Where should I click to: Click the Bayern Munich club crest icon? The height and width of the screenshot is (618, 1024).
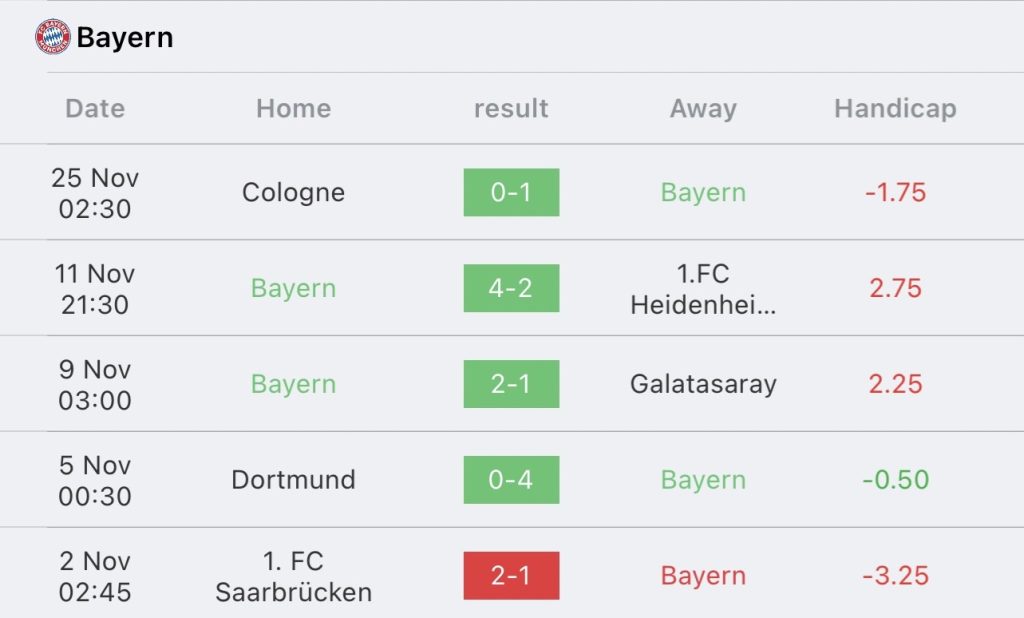pyautogui.click(x=53, y=37)
